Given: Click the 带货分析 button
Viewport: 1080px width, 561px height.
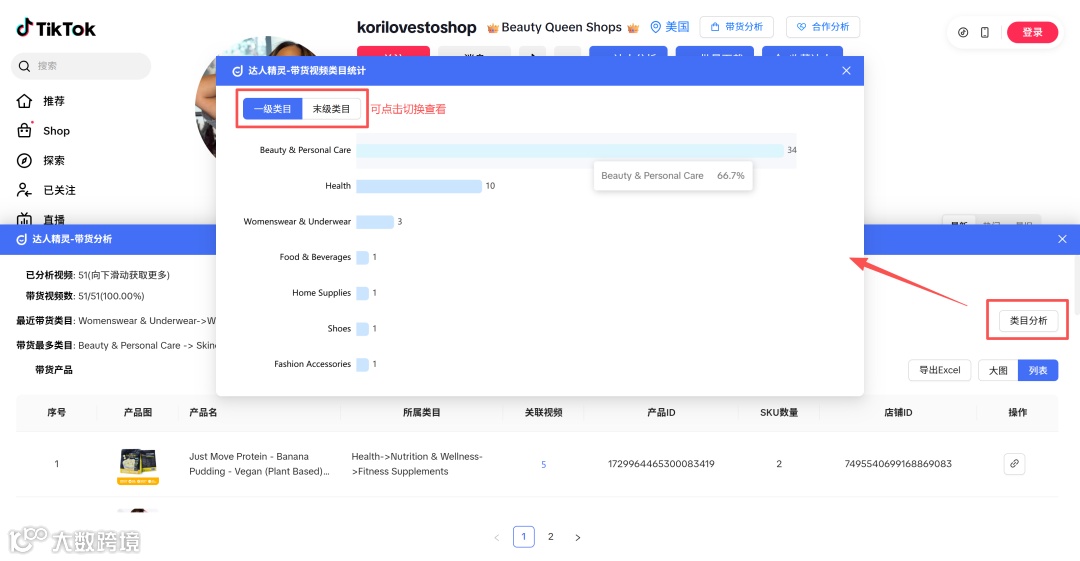Looking at the screenshot, I should coord(736,27).
